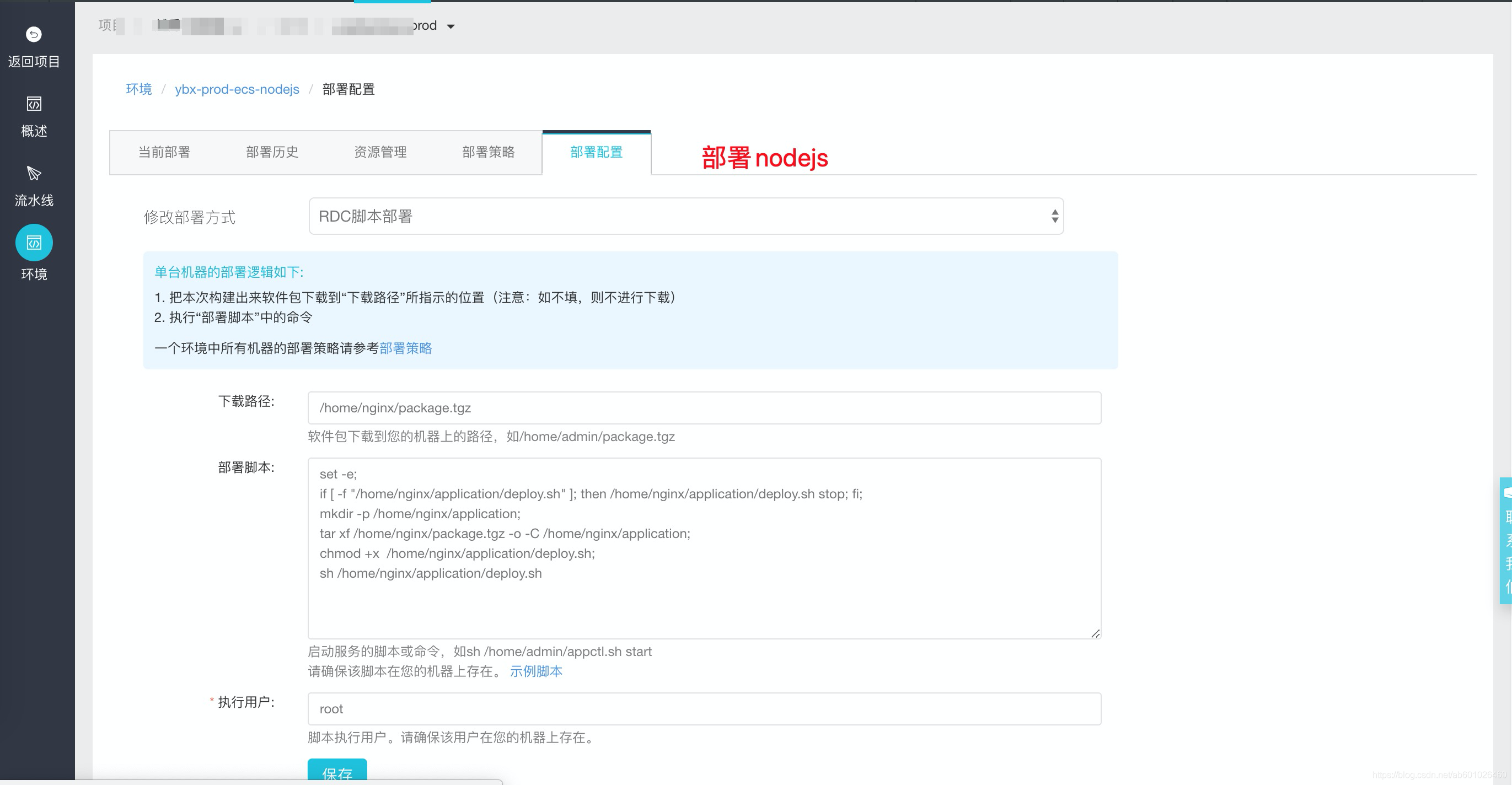The width and height of the screenshot is (1512, 785).
Task: Switch to the 部署历史 tab
Action: (x=272, y=153)
